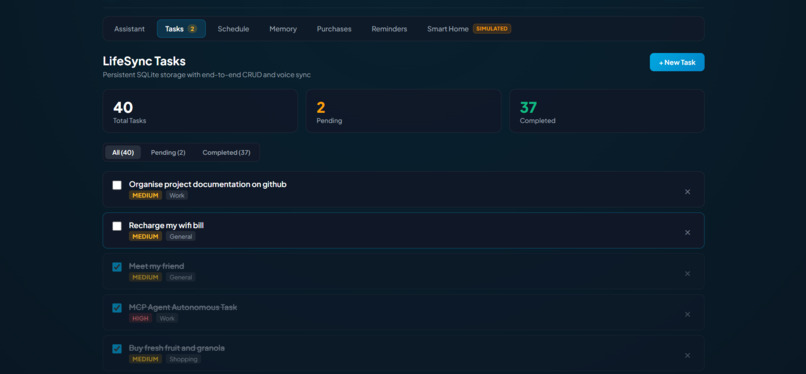The height and width of the screenshot is (374, 806).
Task: Click the Meet my friend title
Action: [156, 266]
